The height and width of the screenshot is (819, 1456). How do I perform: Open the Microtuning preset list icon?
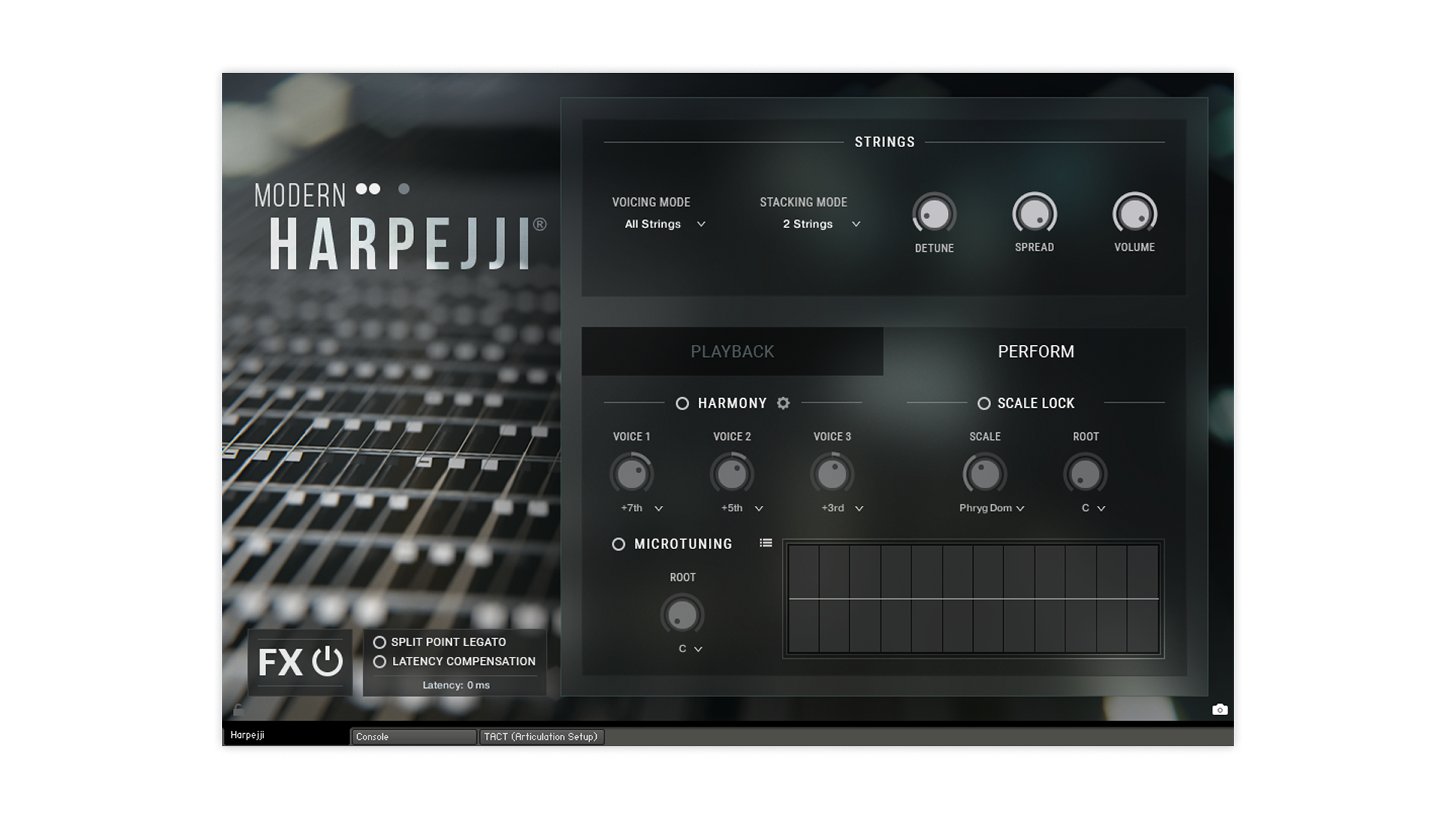[766, 543]
